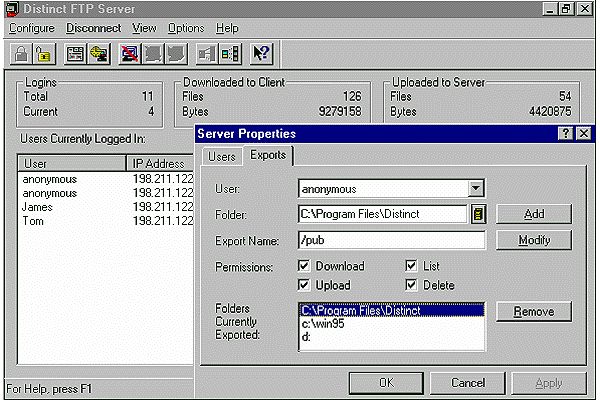The height and width of the screenshot is (400, 600).
Task: Open the server configuration panel icon
Action: click(75, 53)
